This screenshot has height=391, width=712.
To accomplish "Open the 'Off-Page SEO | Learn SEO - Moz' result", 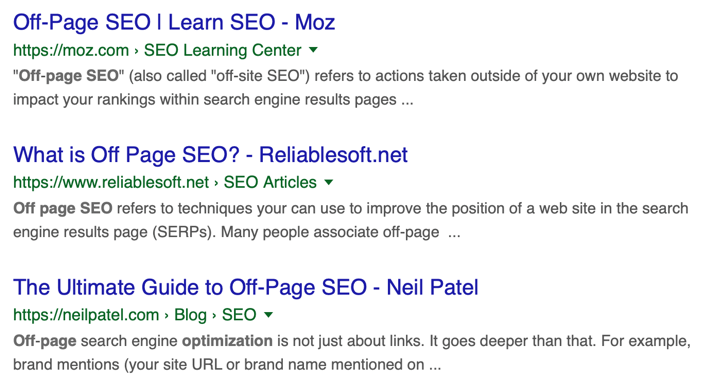I will pos(174,23).
